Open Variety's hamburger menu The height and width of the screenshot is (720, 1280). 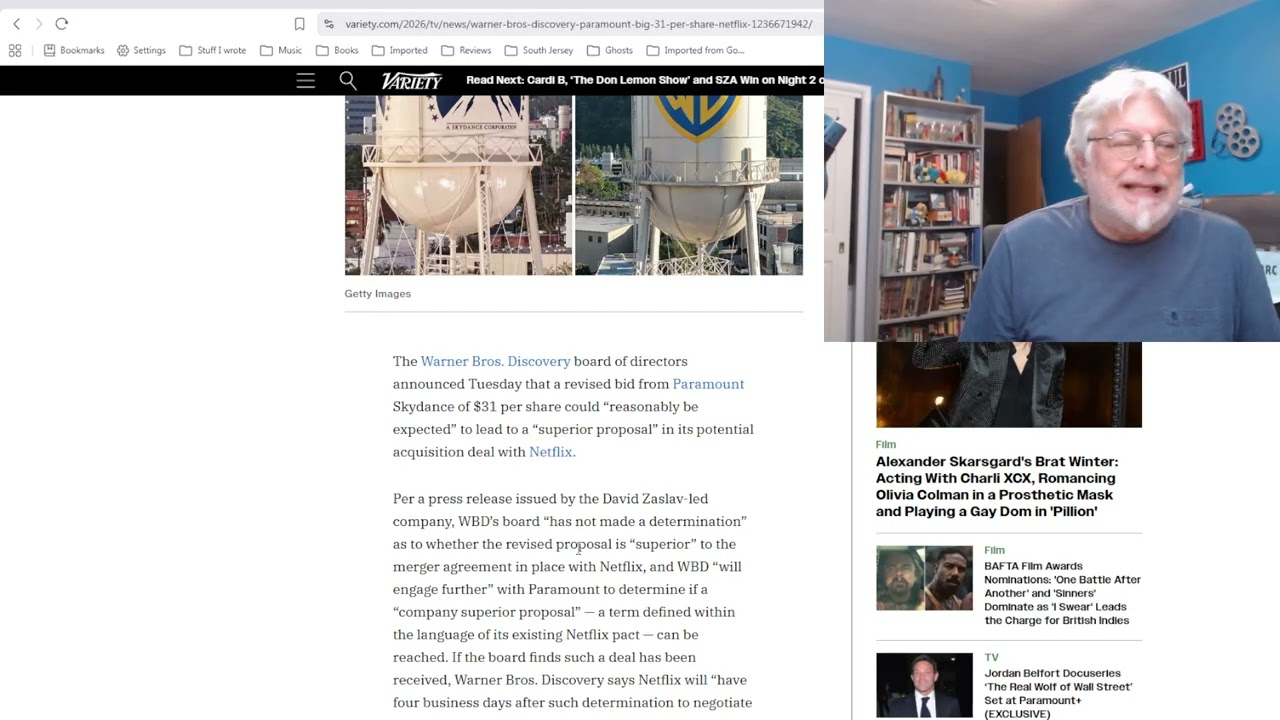tap(306, 81)
